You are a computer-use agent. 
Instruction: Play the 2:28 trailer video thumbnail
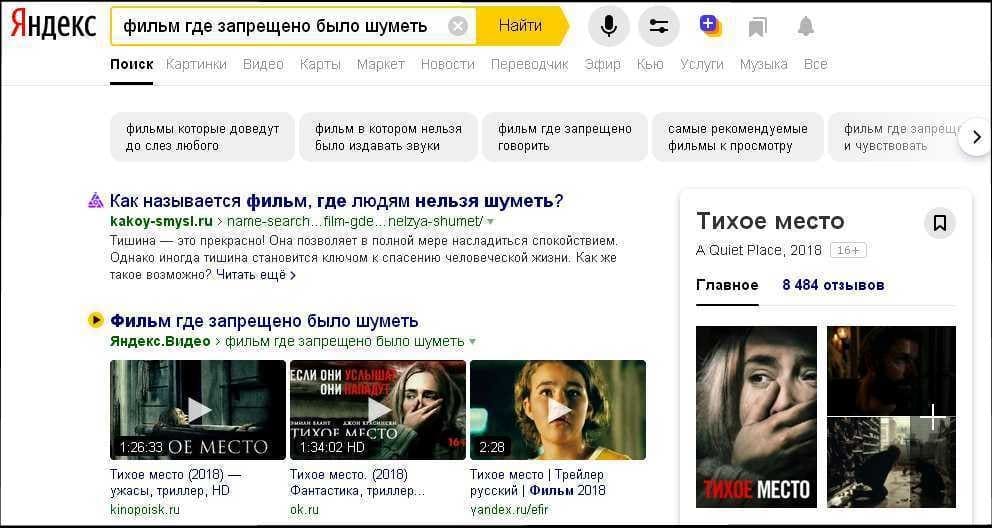[557, 410]
